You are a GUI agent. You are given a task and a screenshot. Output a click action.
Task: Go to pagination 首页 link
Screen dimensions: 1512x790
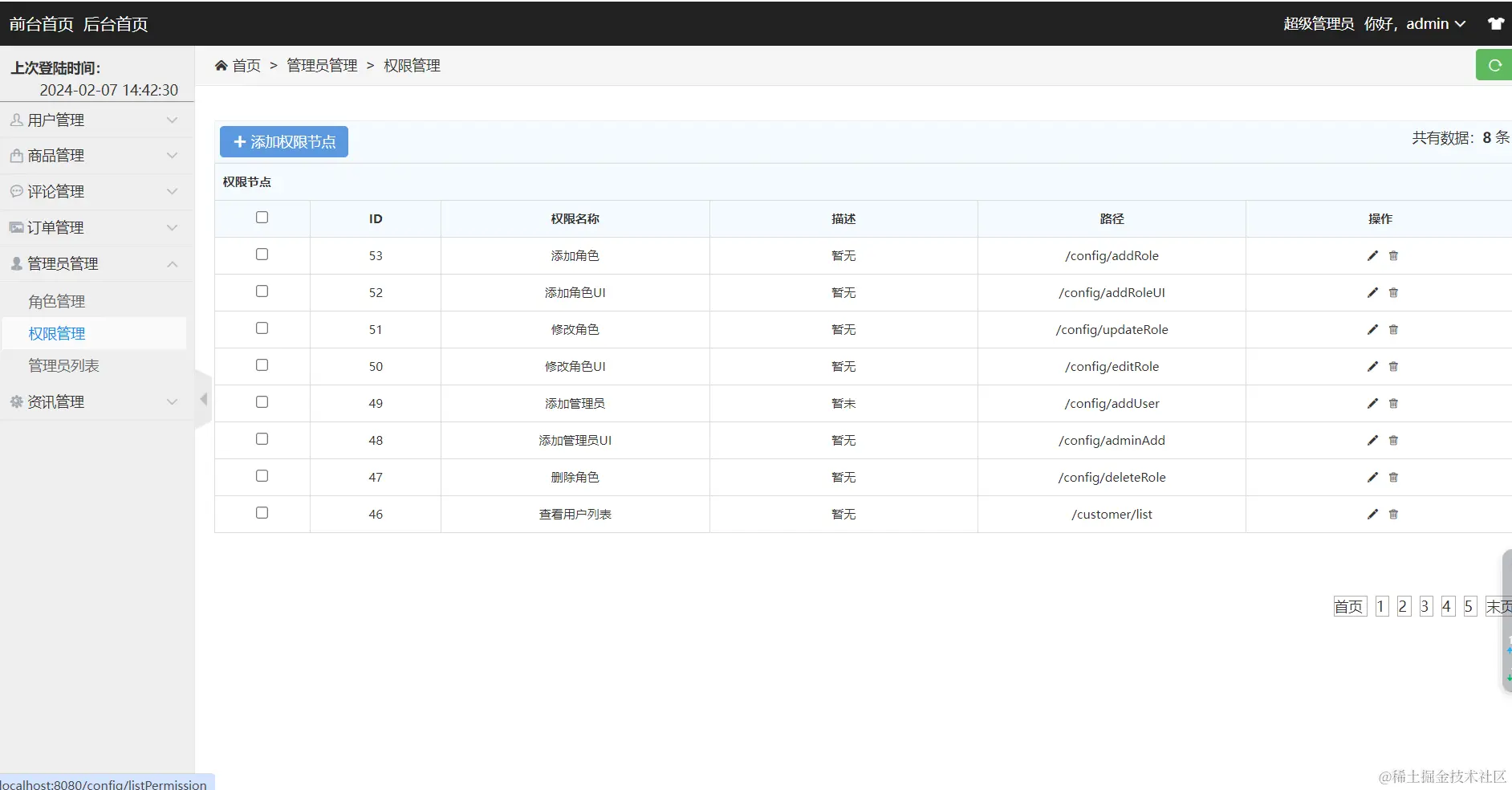[1349, 606]
